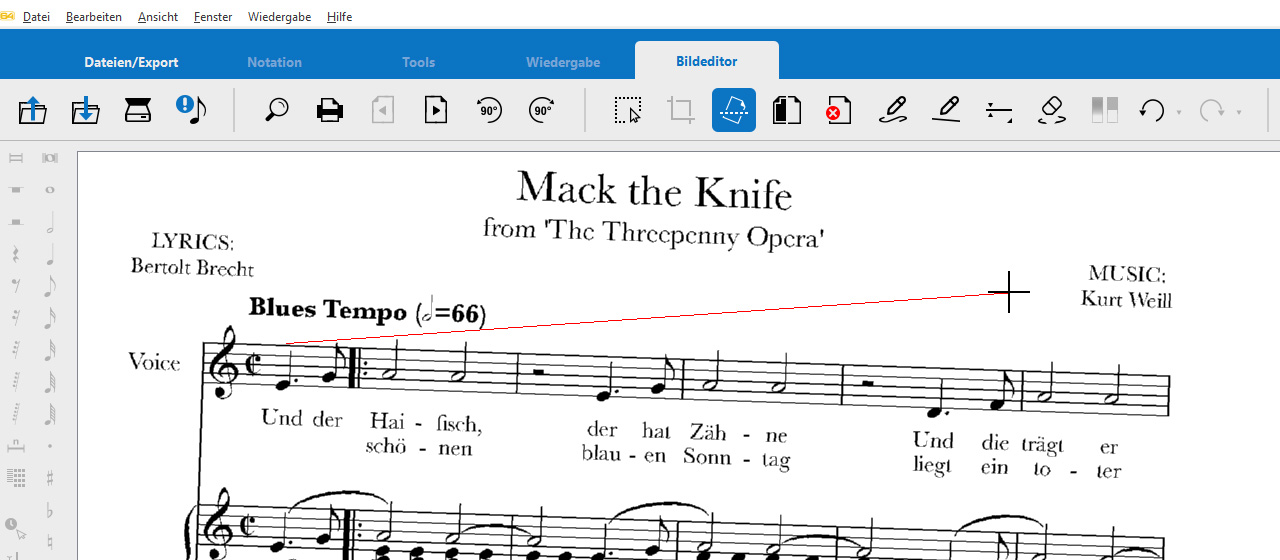
Task: Start scanning with the scanner icon
Action: tap(138, 110)
